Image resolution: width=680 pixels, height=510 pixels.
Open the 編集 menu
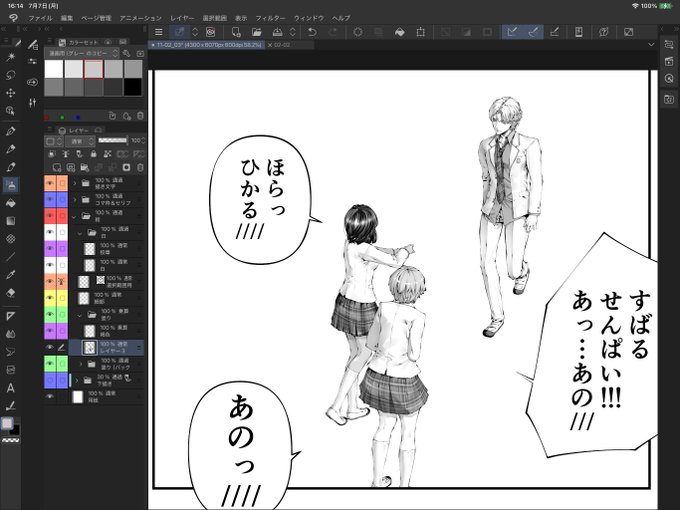(x=67, y=18)
